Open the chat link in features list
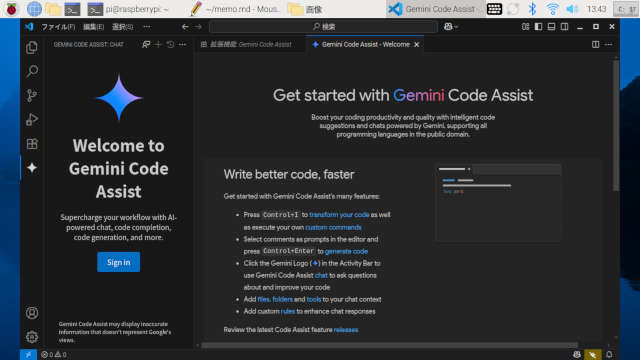This screenshot has height=360, width=640. (321, 276)
